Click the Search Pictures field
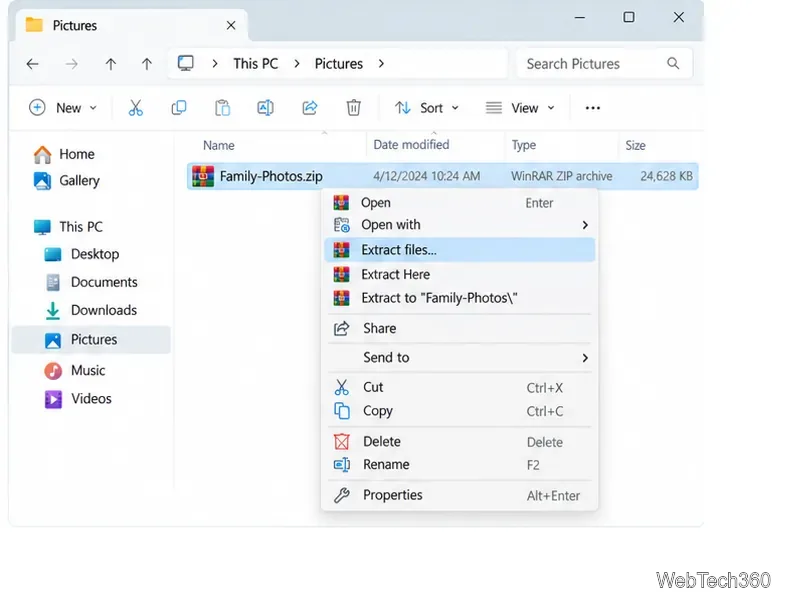The image size is (788, 608). tap(605, 64)
